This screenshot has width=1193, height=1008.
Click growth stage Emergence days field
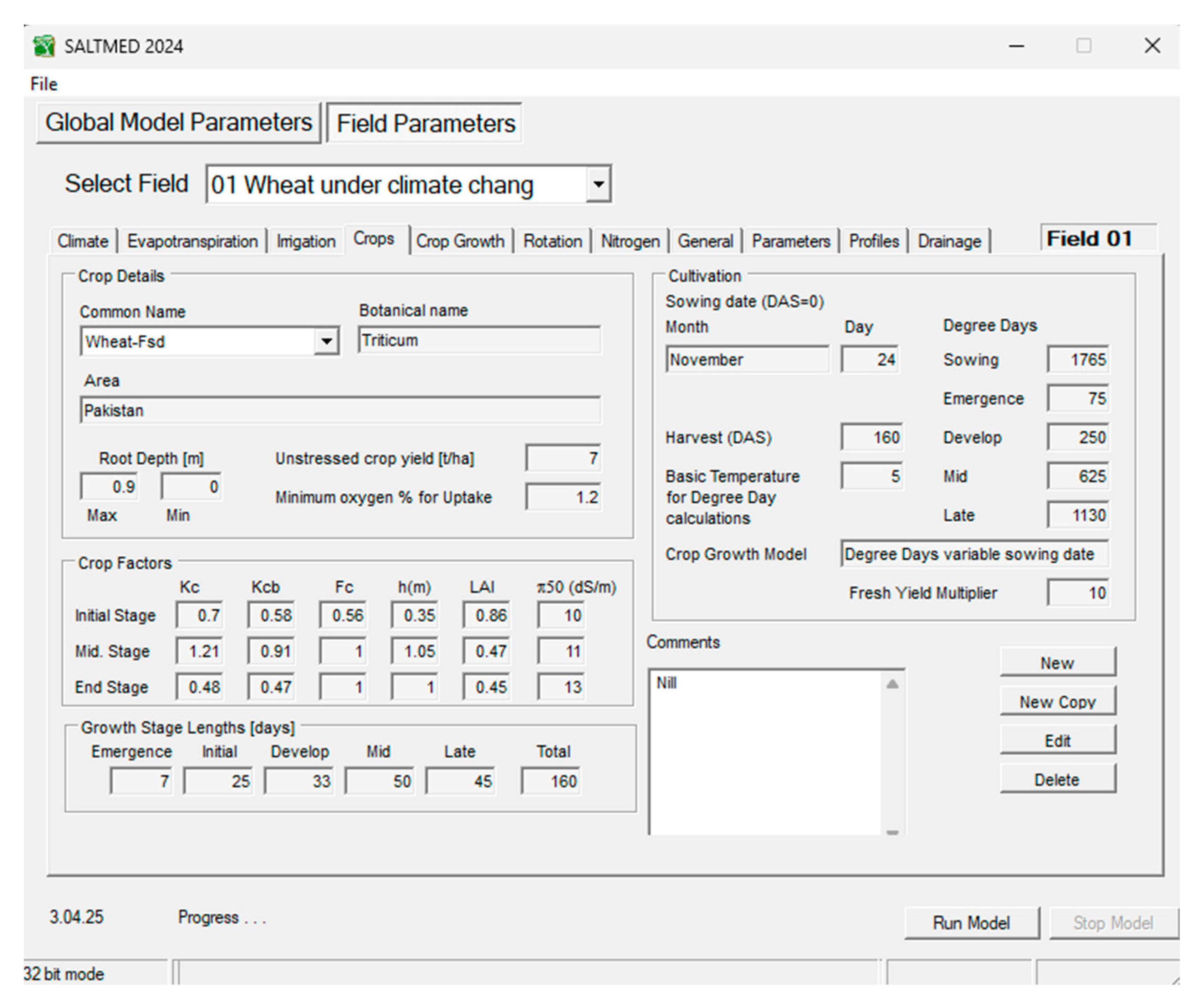tap(141, 781)
